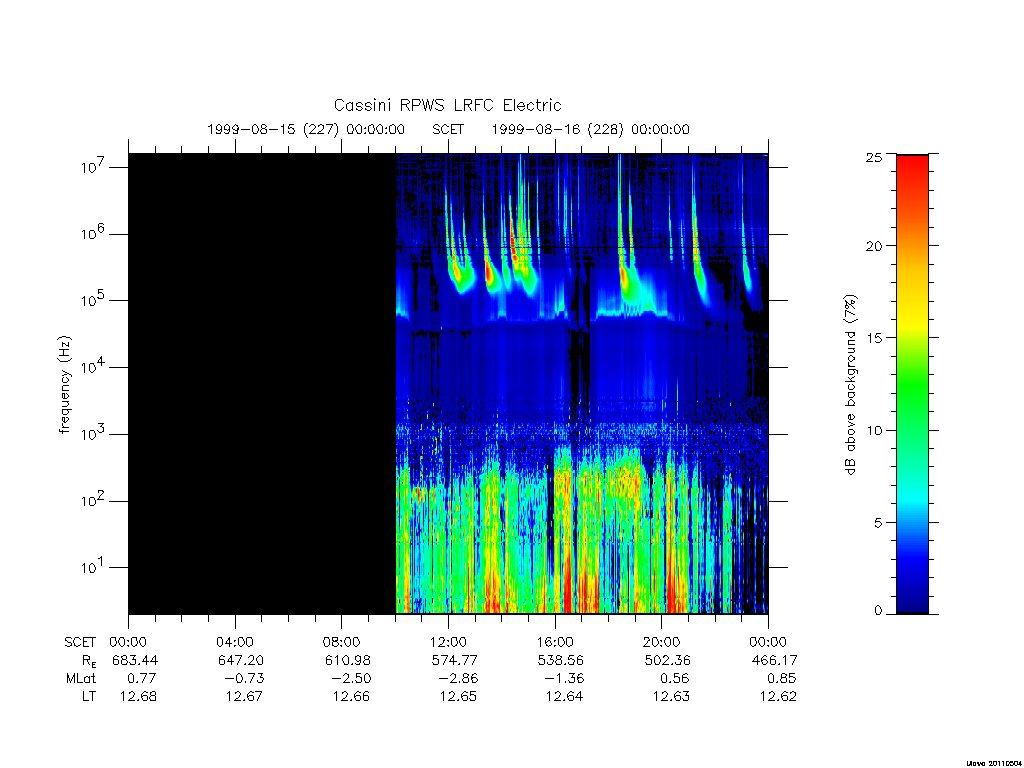This screenshot has height=768, width=1024.
Task: Click the 10^2 frequency tick label
Action: tap(95, 500)
